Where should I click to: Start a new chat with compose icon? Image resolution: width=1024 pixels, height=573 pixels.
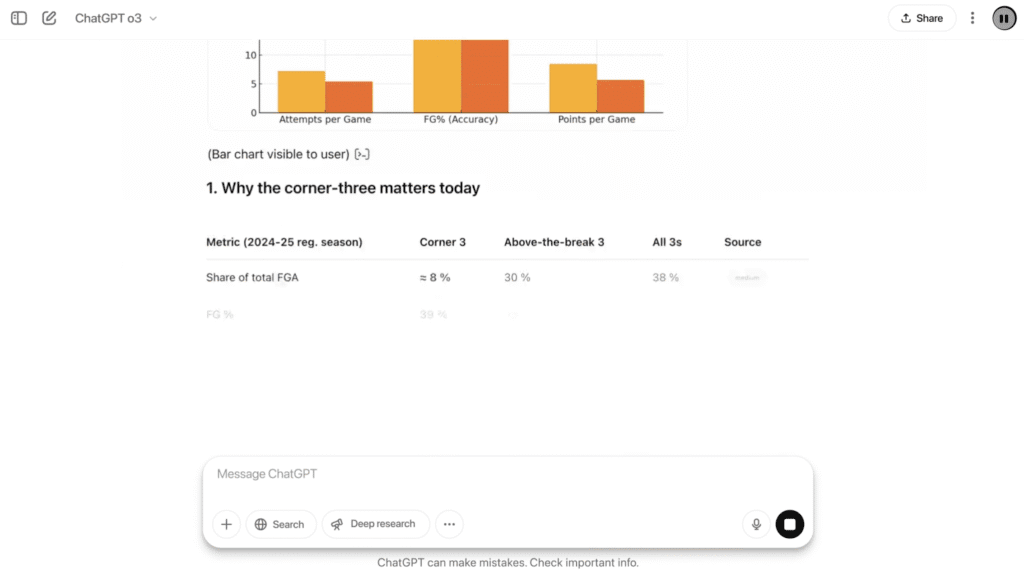click(x=49, y=18)
